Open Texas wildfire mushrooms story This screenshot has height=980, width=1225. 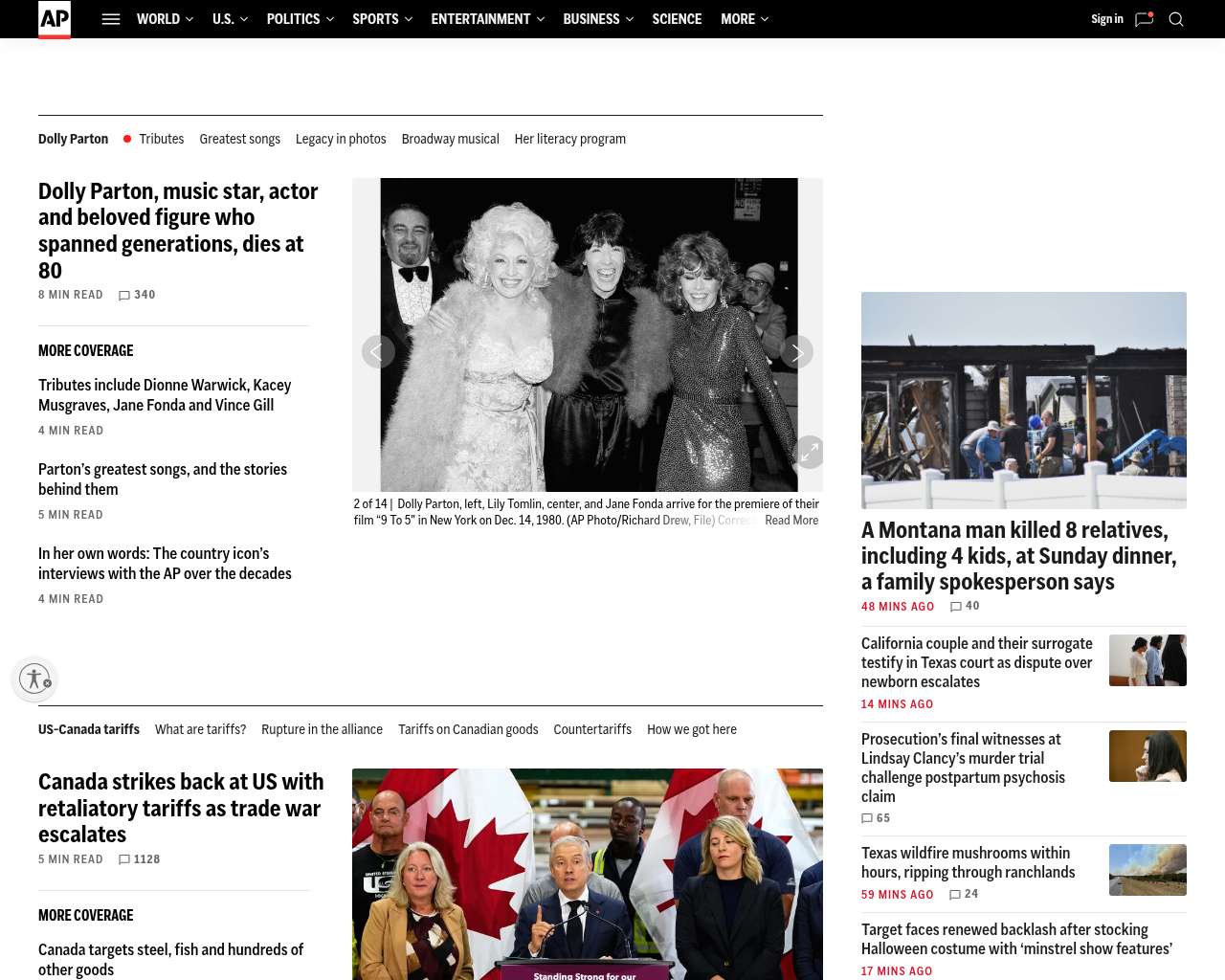tap(968, 862)
